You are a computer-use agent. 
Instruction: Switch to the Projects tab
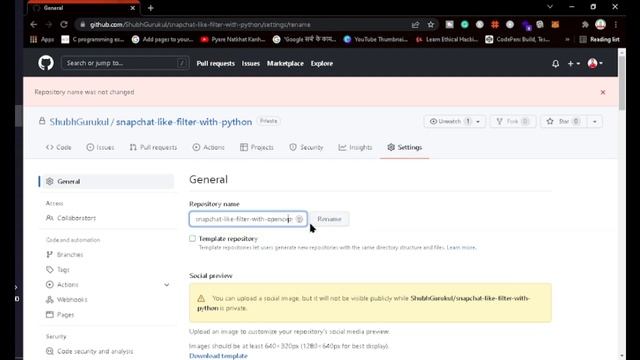pyautogui.click(x=257, y=147)
